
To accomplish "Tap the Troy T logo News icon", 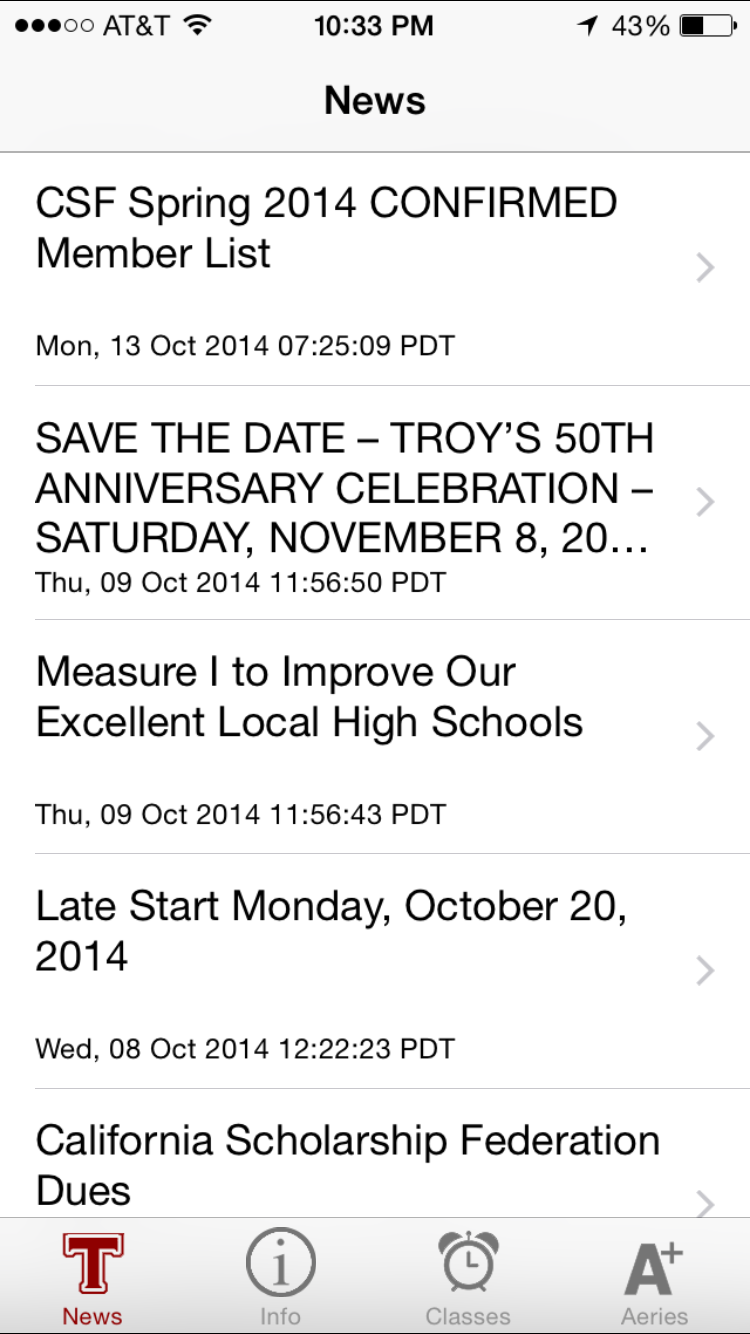I will click(x=93, y=1263).
